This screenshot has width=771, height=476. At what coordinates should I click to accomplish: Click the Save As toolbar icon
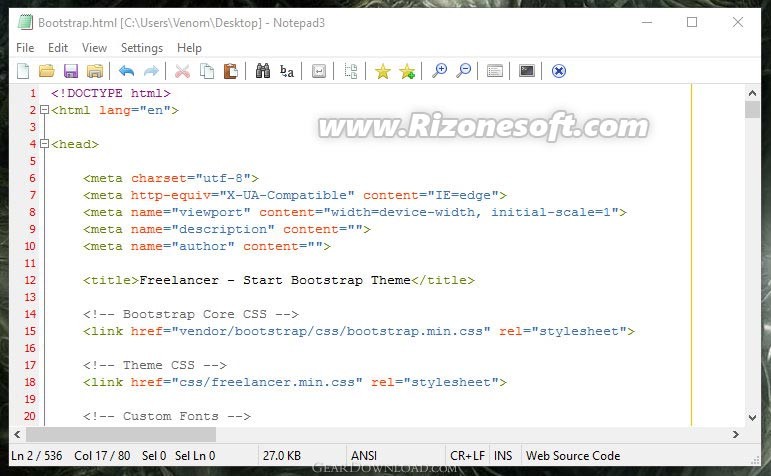click(x=95, y=71)
